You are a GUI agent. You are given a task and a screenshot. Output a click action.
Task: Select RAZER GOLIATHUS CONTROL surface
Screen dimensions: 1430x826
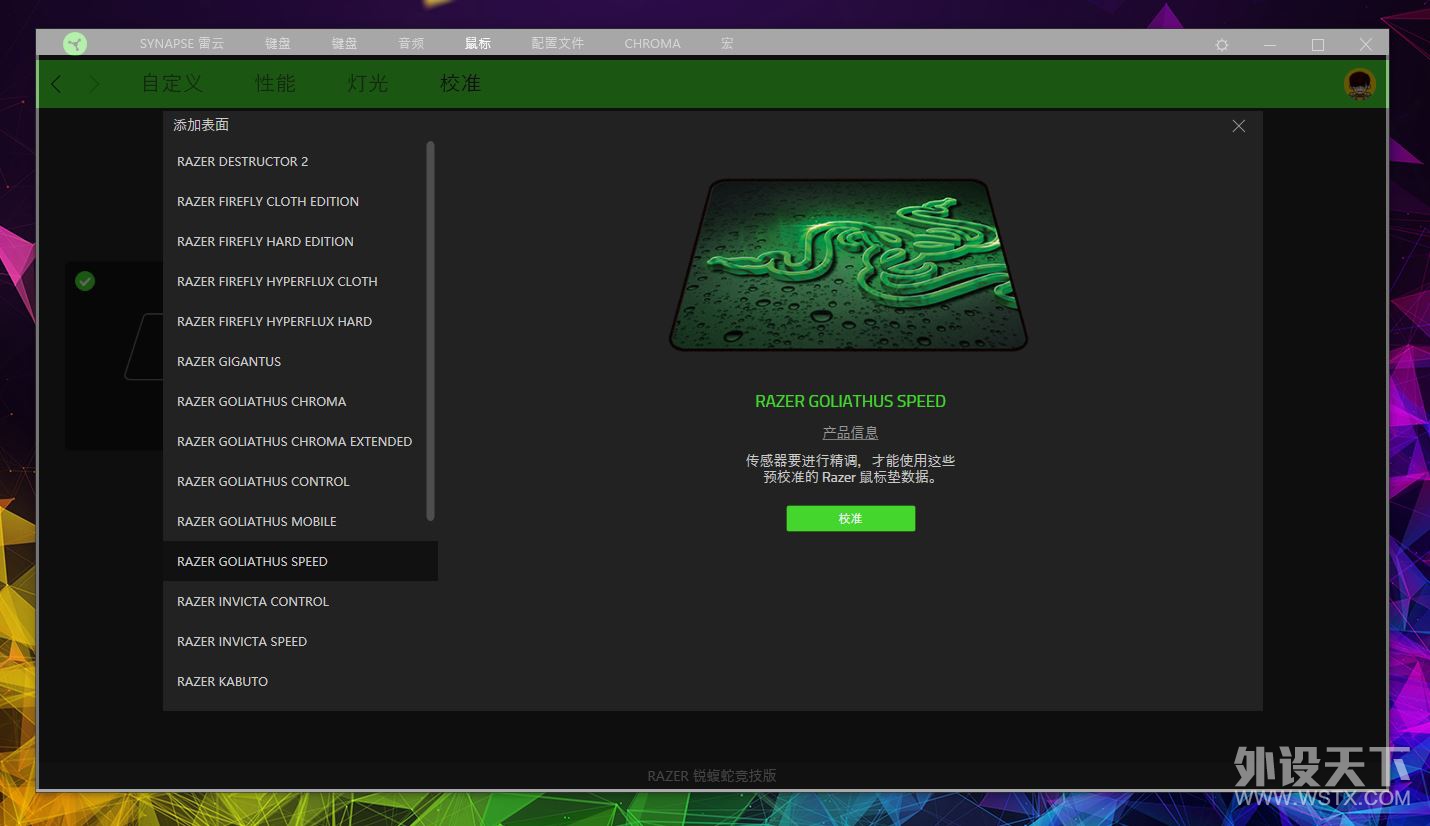click(x=300, y=481)
